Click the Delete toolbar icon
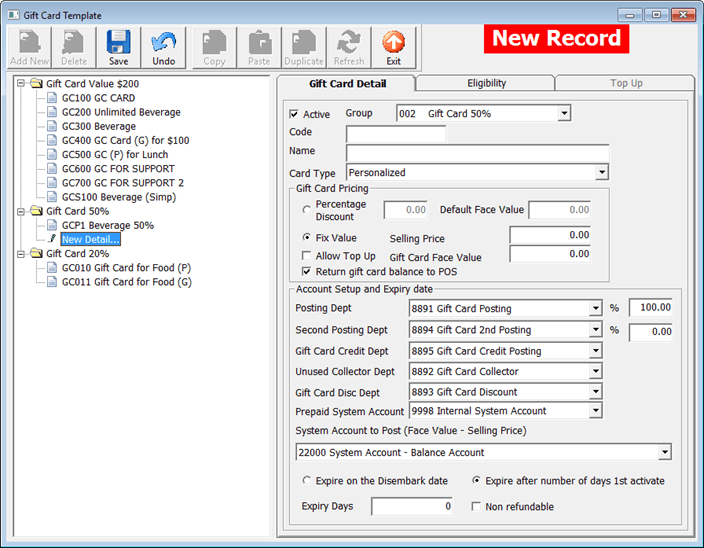The image size is (704, 548). pyautogui.click(x=74, y=48)
